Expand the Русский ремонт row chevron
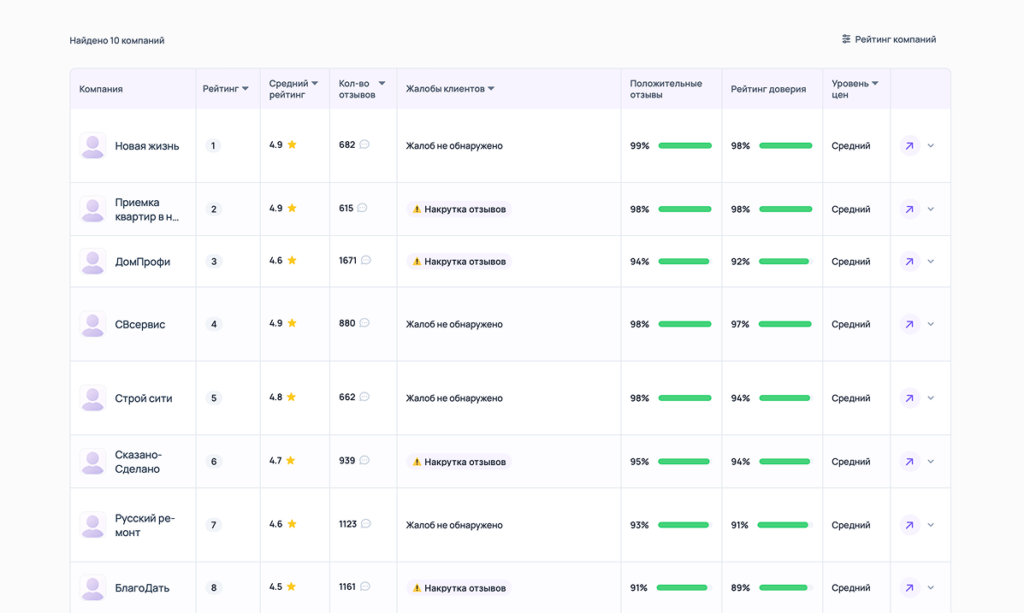1024x613 pixels. (x=931, y=525)
